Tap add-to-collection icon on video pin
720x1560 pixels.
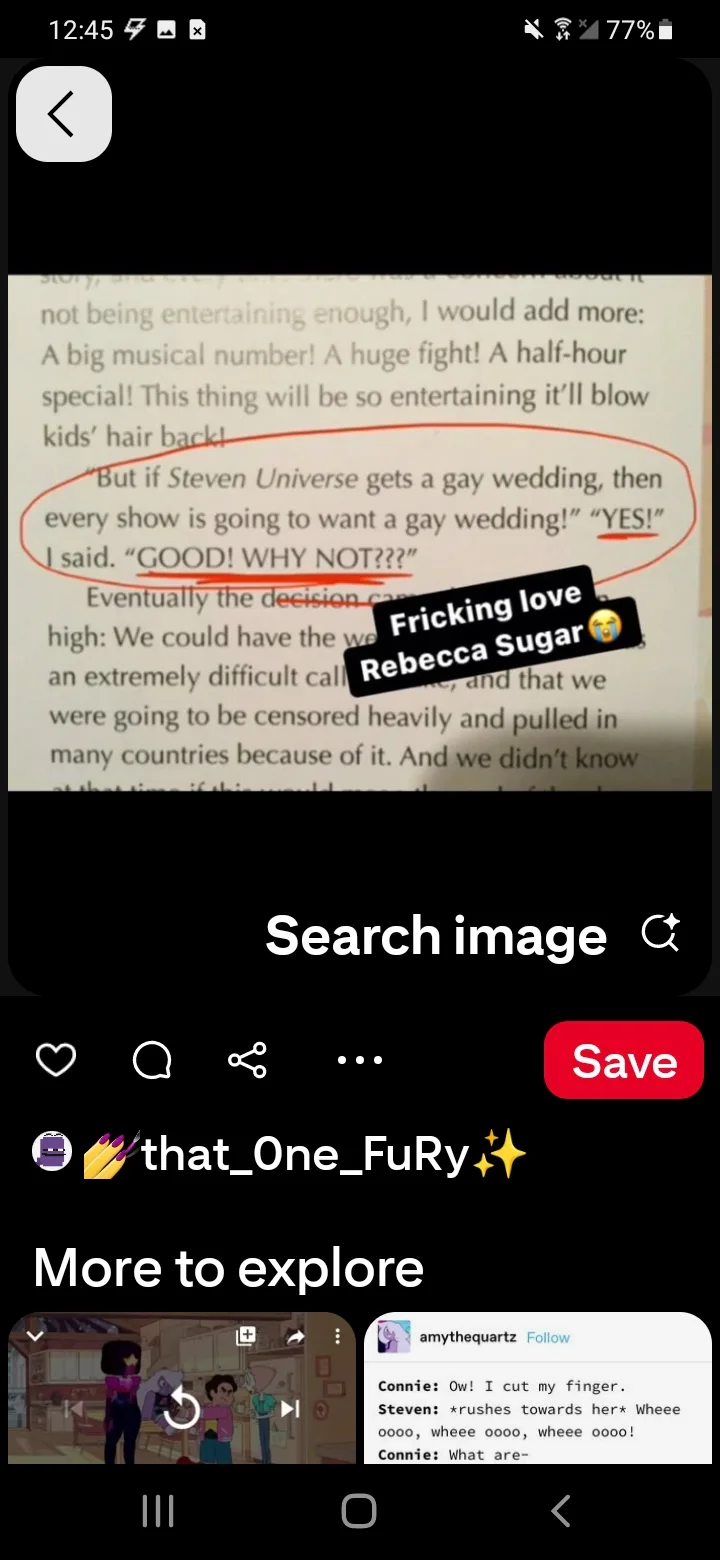246,1336
